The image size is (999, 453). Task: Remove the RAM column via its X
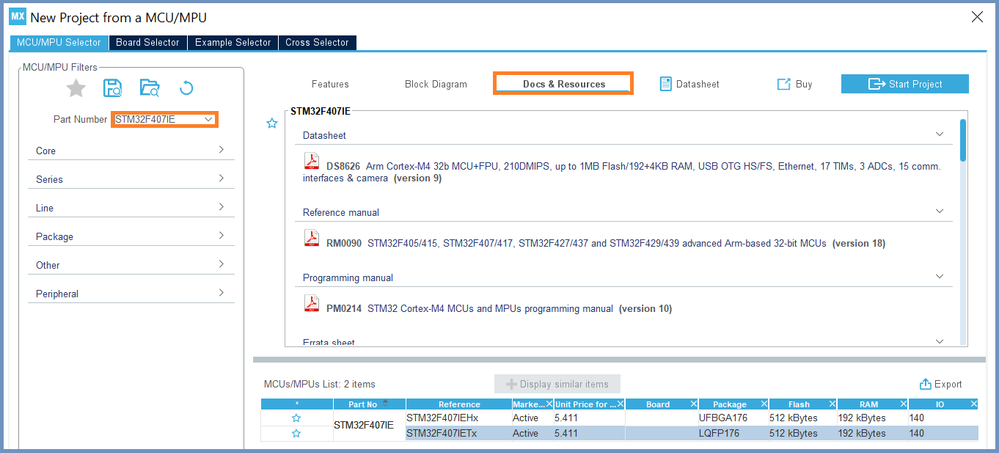pyautogui.click(x=902, y=404)
